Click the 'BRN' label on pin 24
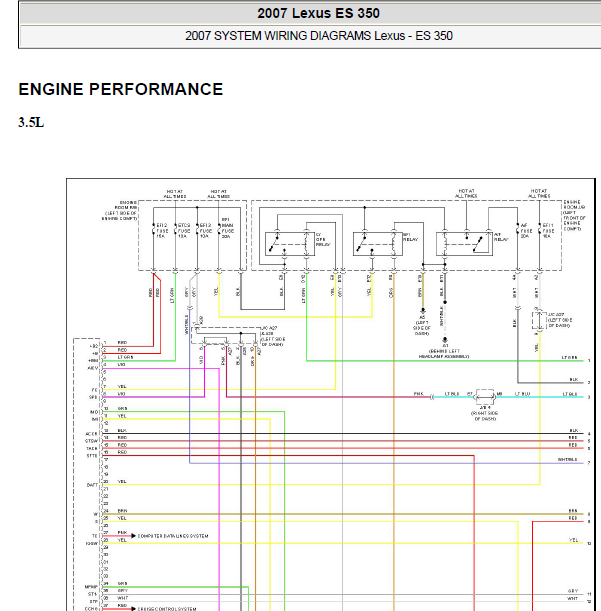This screenshot has height=611, width=601. tap(122, 511)
